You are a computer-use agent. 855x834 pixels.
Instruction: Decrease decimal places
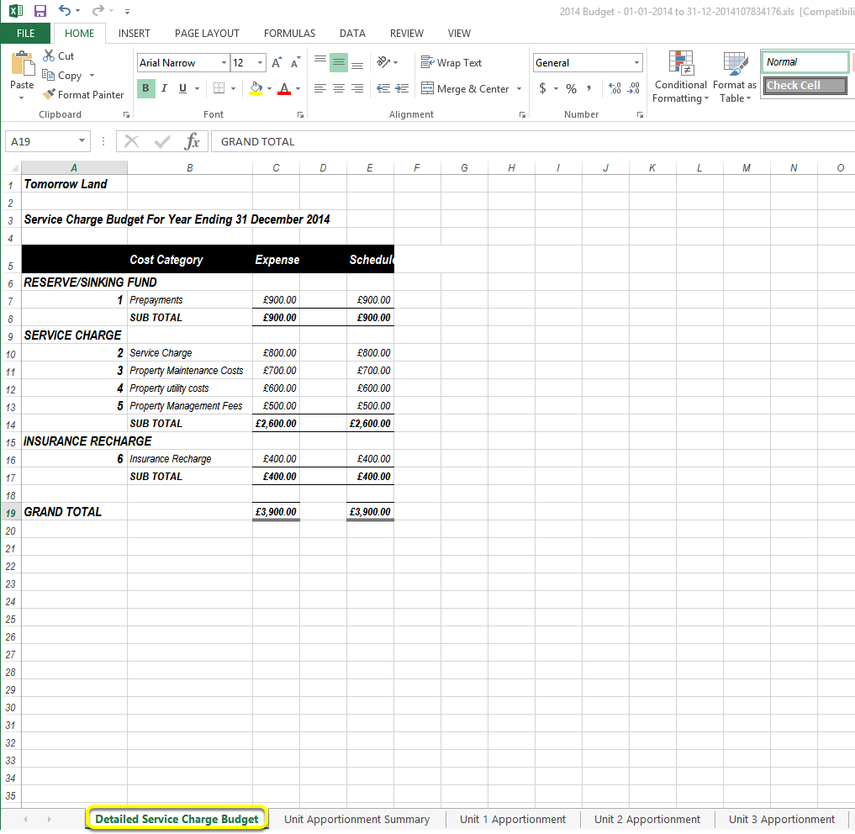634,88
